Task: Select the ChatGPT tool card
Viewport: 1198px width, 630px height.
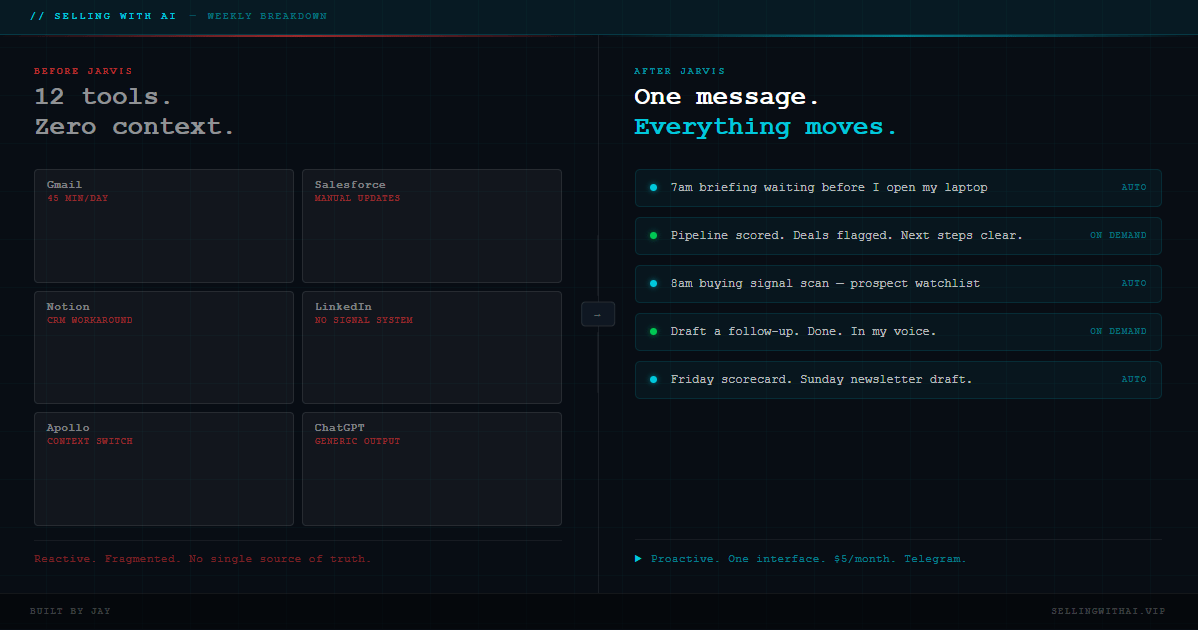Action: (x=432, y=469)
